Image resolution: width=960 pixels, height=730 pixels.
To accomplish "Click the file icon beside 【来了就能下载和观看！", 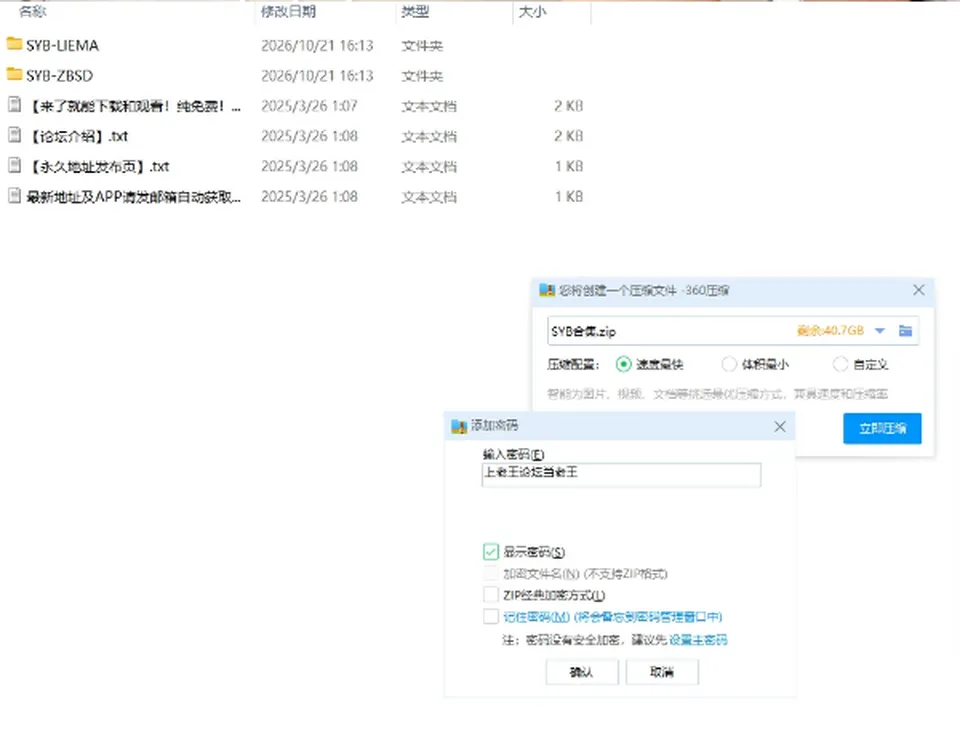I will click(x=15, y=105).
